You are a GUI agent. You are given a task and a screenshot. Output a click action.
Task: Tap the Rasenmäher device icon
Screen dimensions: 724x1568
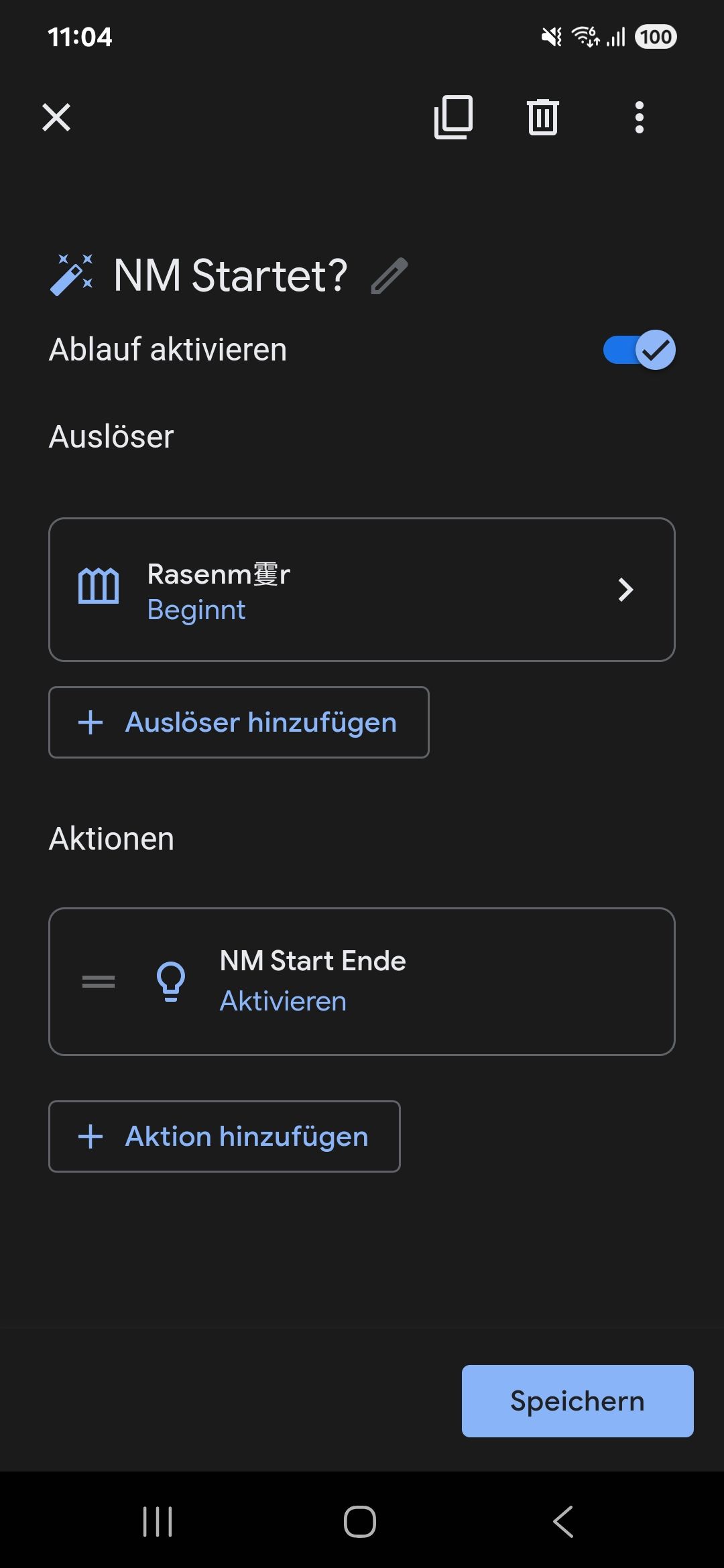[x=99, y=586]
